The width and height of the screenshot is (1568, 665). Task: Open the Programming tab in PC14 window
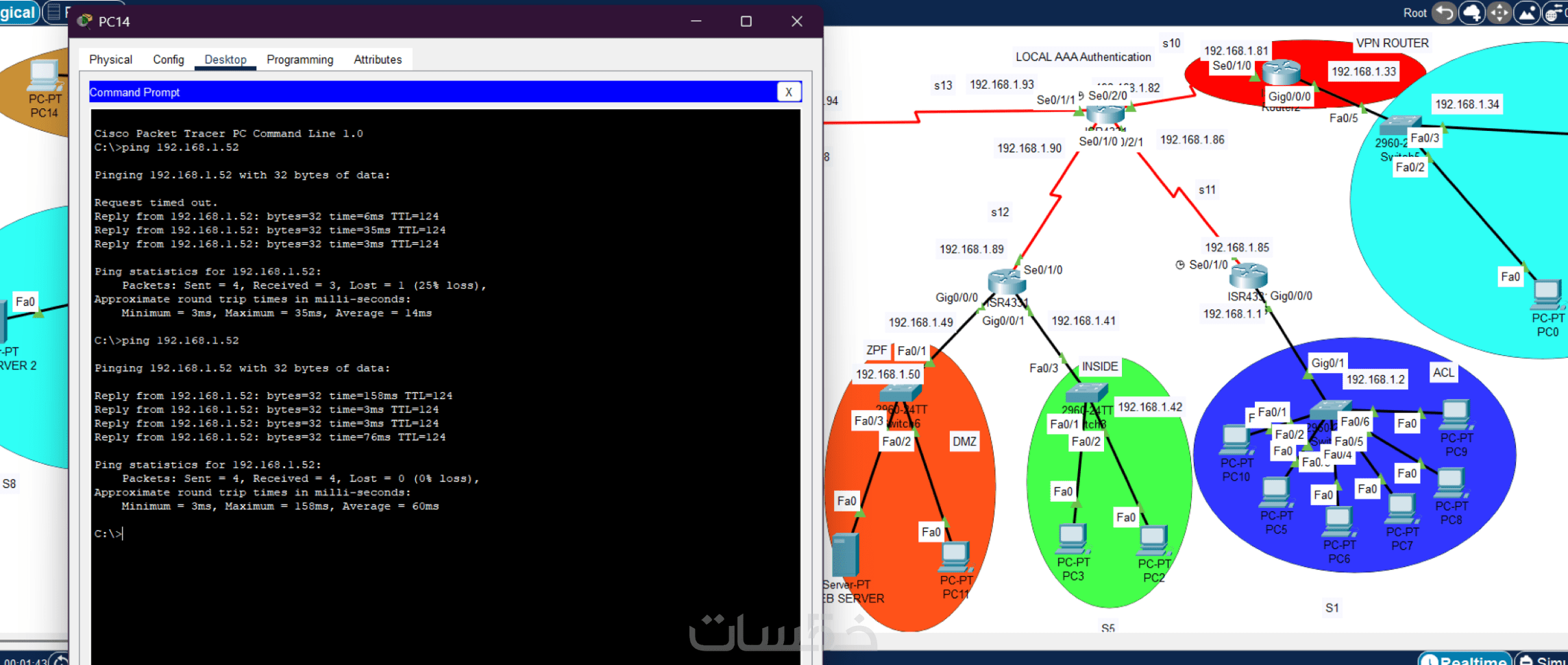pos(300,60)
